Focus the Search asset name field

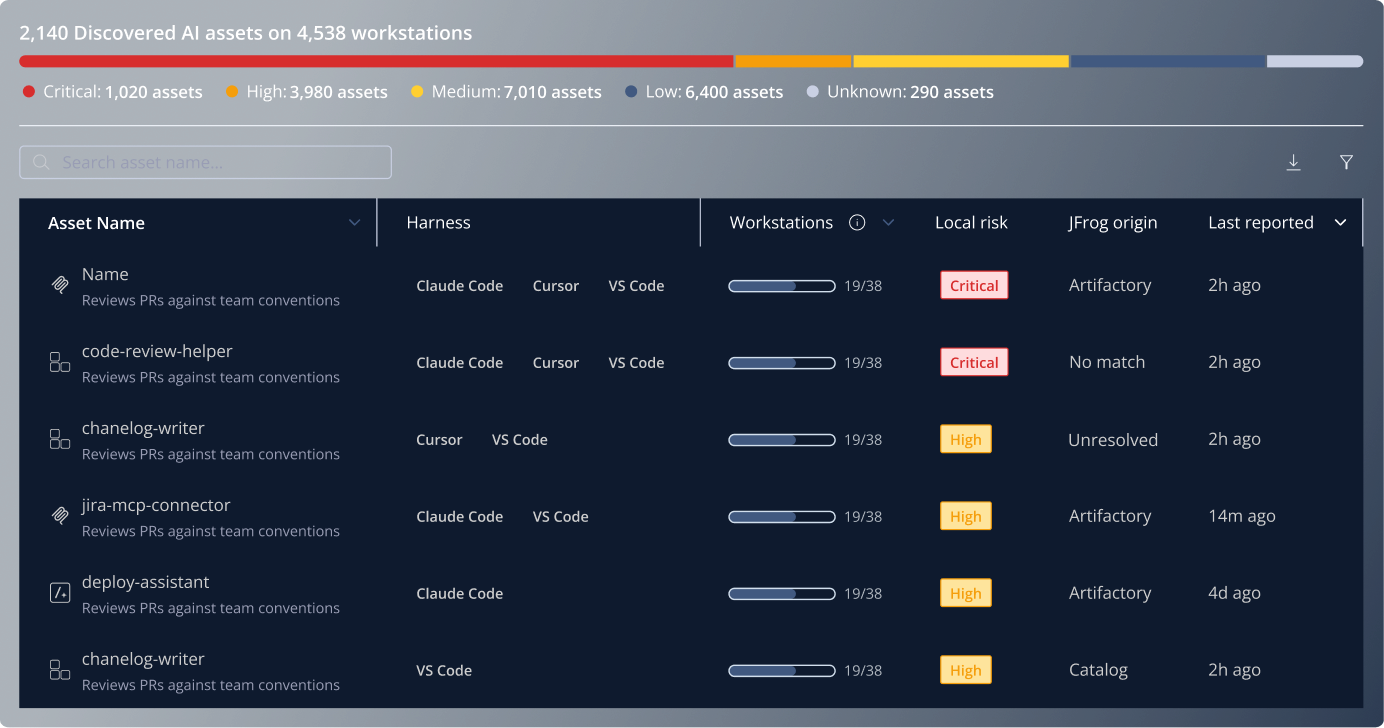(205, 162)
